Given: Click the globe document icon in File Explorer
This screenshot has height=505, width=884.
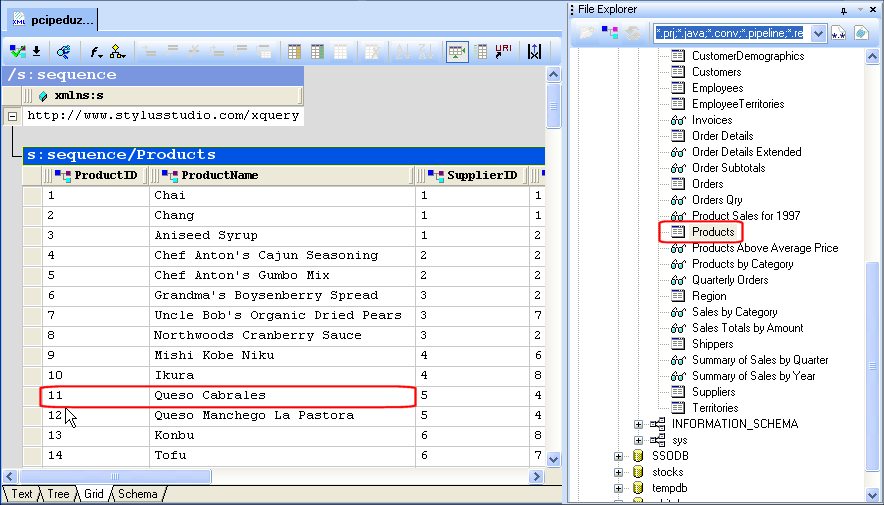Looking at the screenshot, I should (861, 33).
